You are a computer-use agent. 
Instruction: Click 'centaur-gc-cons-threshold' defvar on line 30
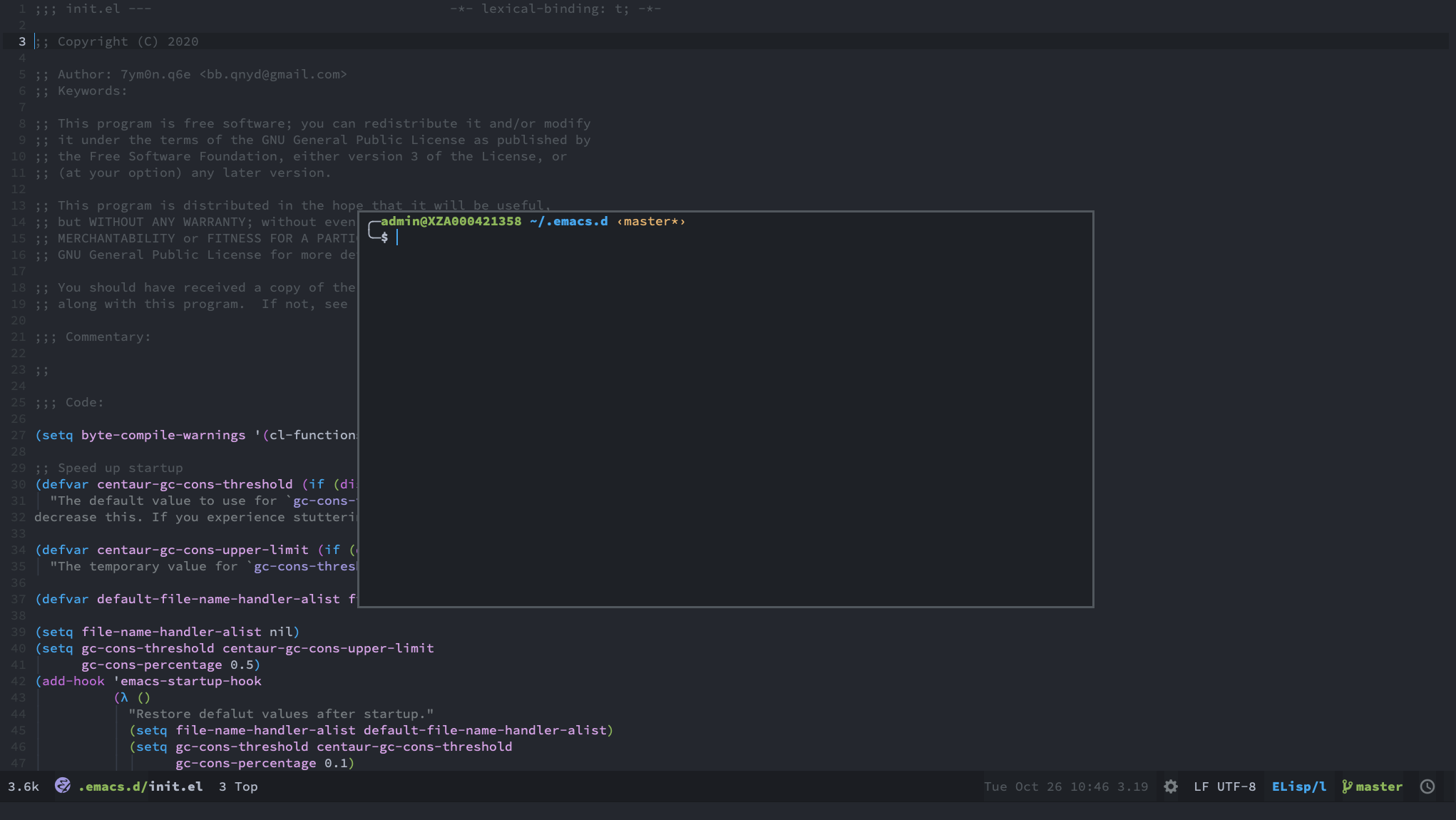pyautogui.click(x=195, y=484)
